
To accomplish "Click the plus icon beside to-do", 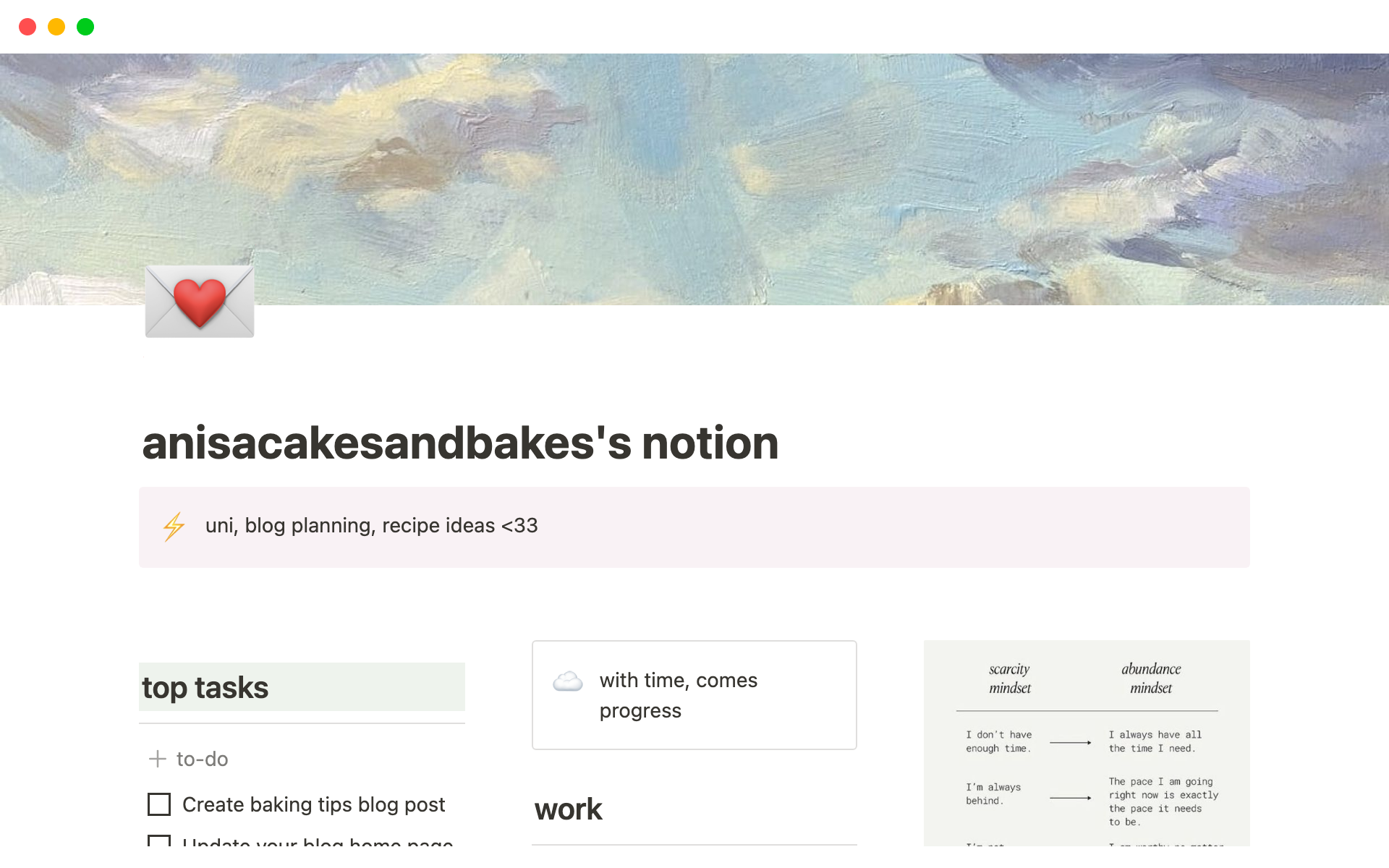I will [x=157, y=759].
